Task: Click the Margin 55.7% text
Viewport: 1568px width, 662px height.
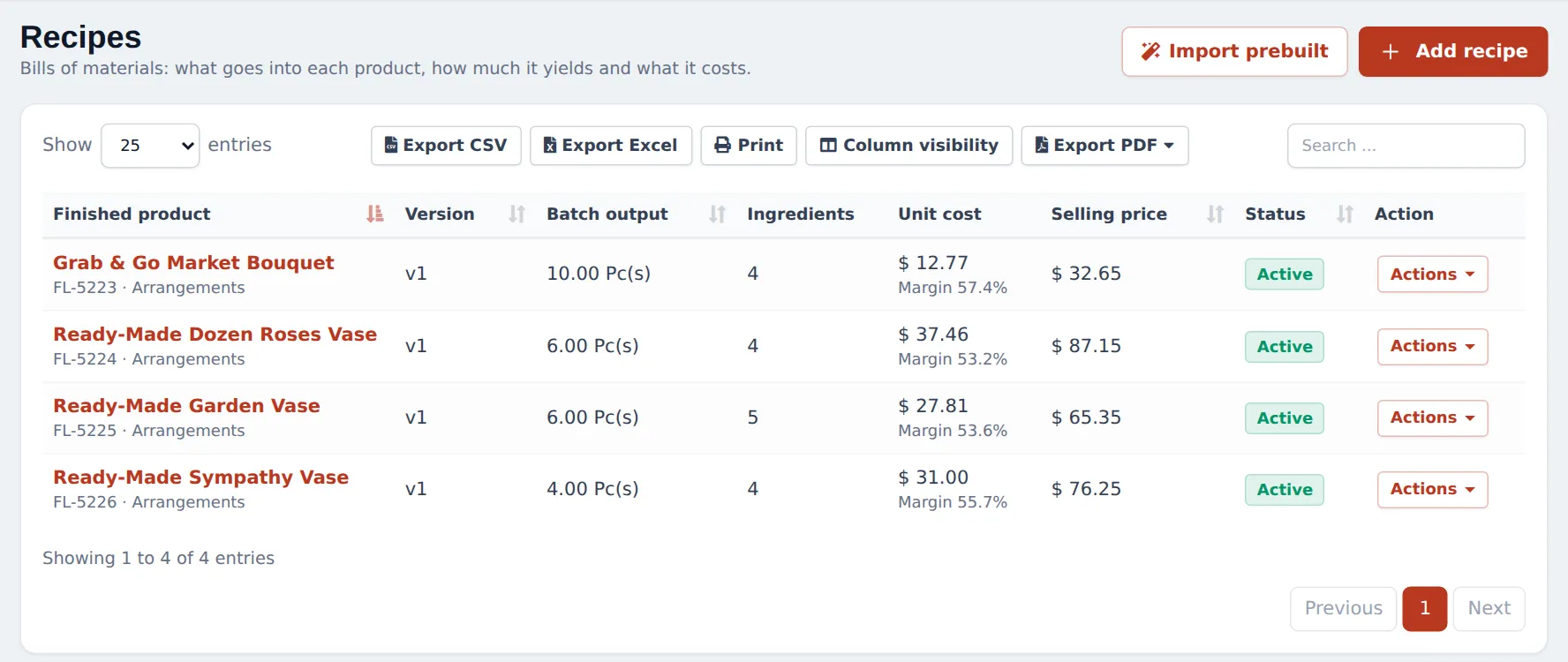Action: click(x=953, y=502)
